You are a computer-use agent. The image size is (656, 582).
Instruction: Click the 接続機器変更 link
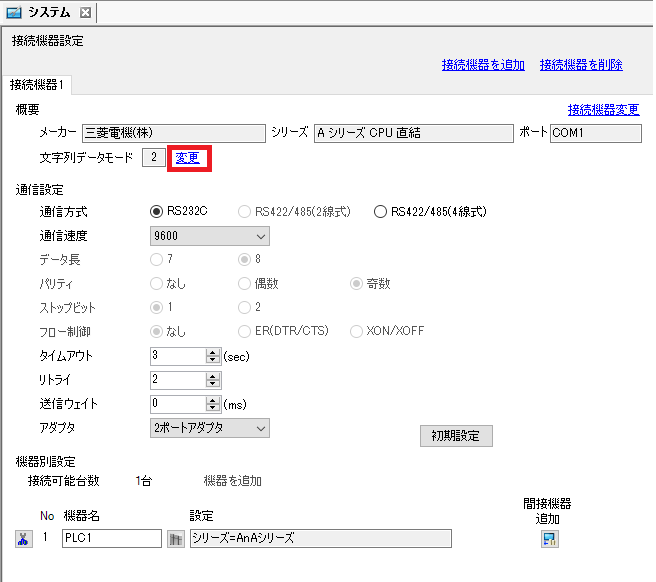[603, 110]
